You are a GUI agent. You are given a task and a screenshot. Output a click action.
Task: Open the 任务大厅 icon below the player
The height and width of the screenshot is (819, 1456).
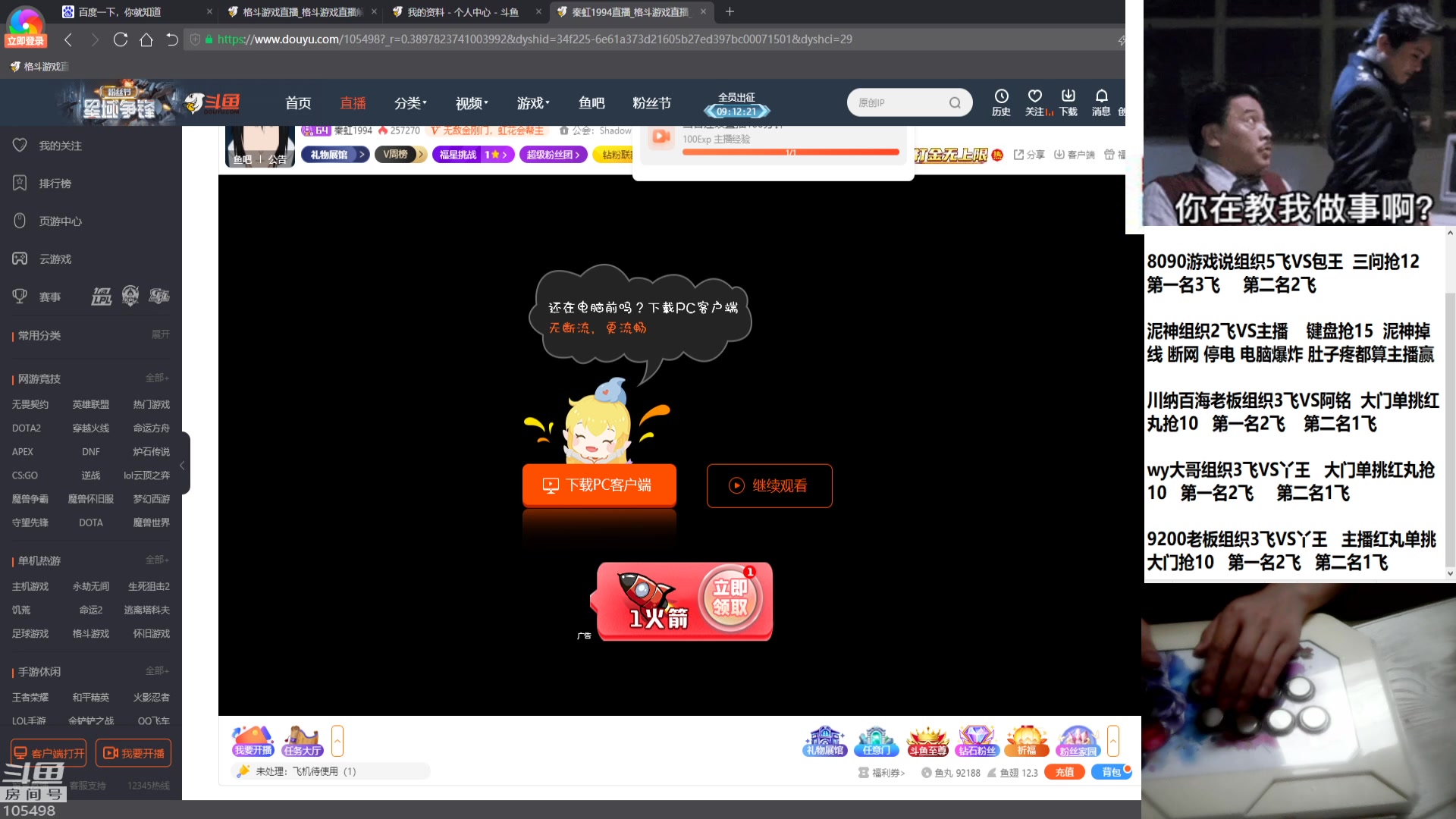[x=302, y=741]
